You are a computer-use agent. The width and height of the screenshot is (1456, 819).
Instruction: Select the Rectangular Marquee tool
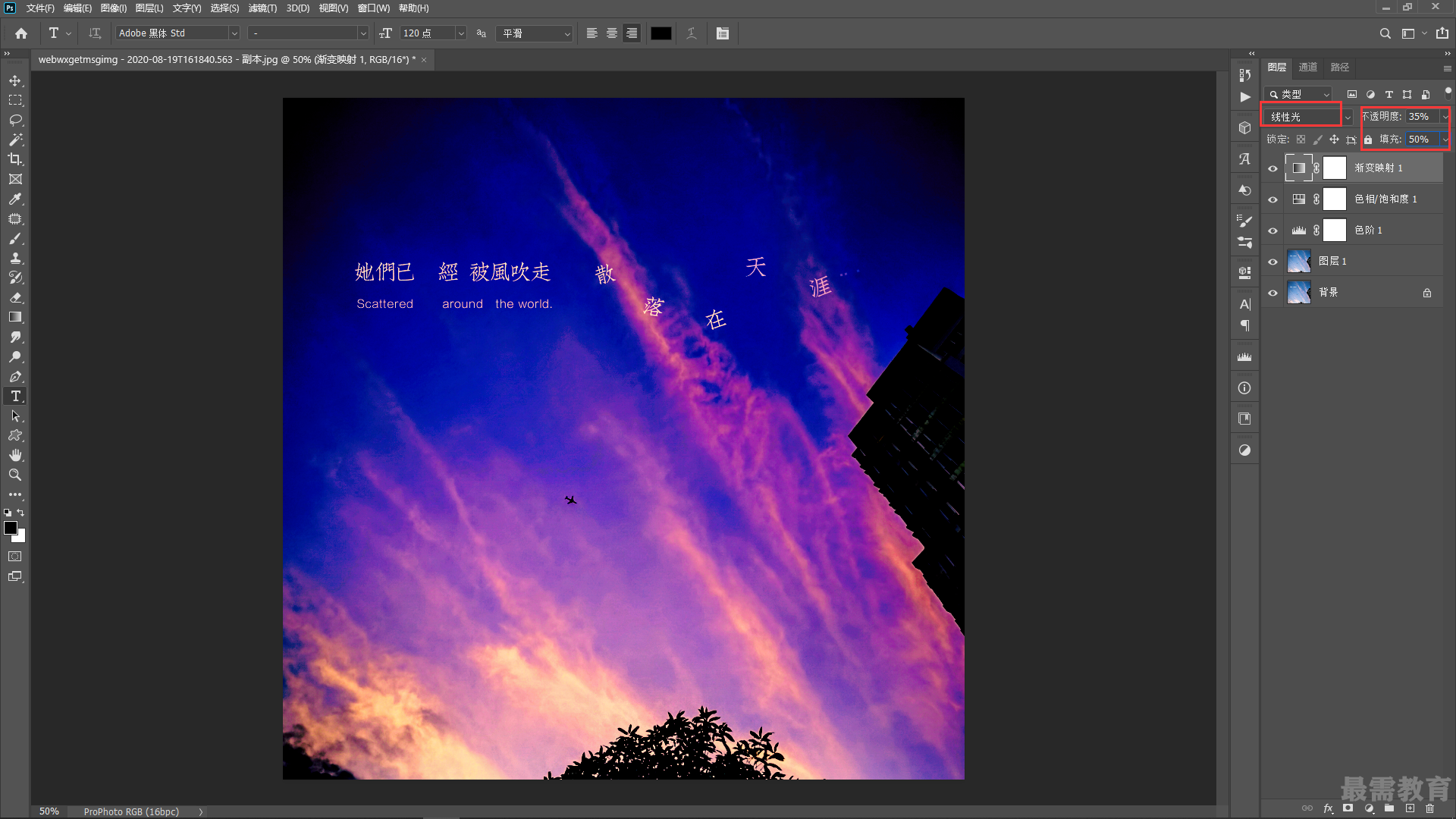15,100
